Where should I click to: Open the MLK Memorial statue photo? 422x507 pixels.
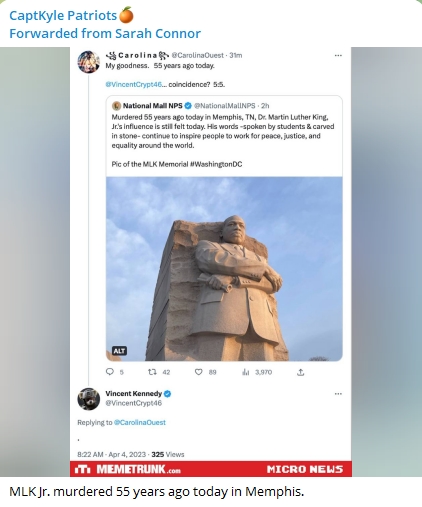pos(224,269)
